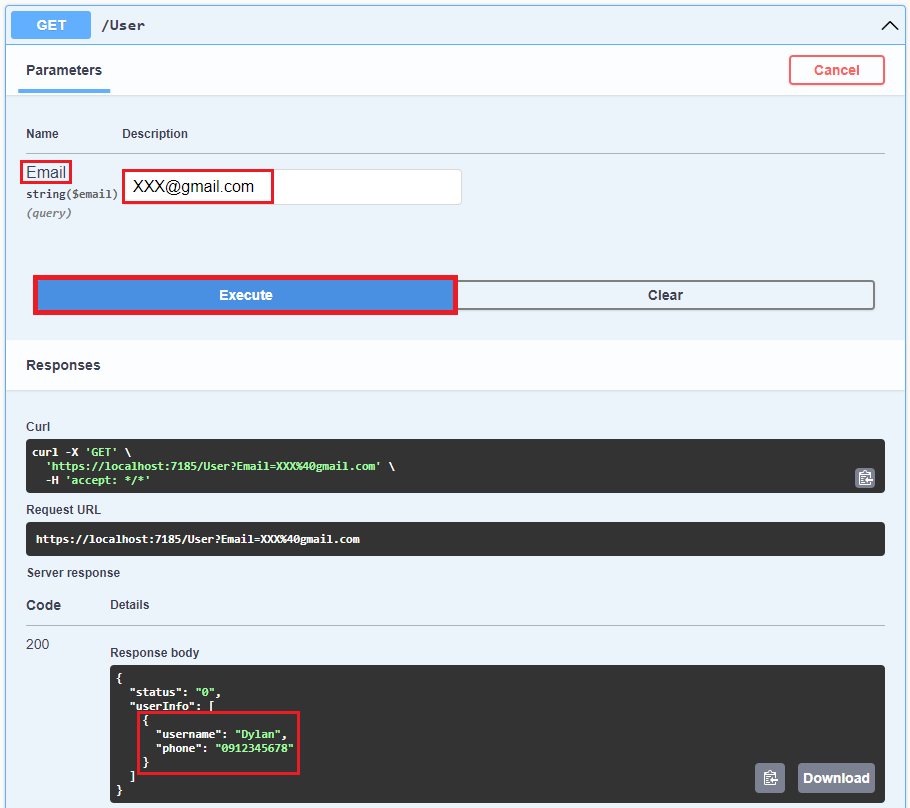
Task: Click the string($email) type label
Action: coord(72,194)
